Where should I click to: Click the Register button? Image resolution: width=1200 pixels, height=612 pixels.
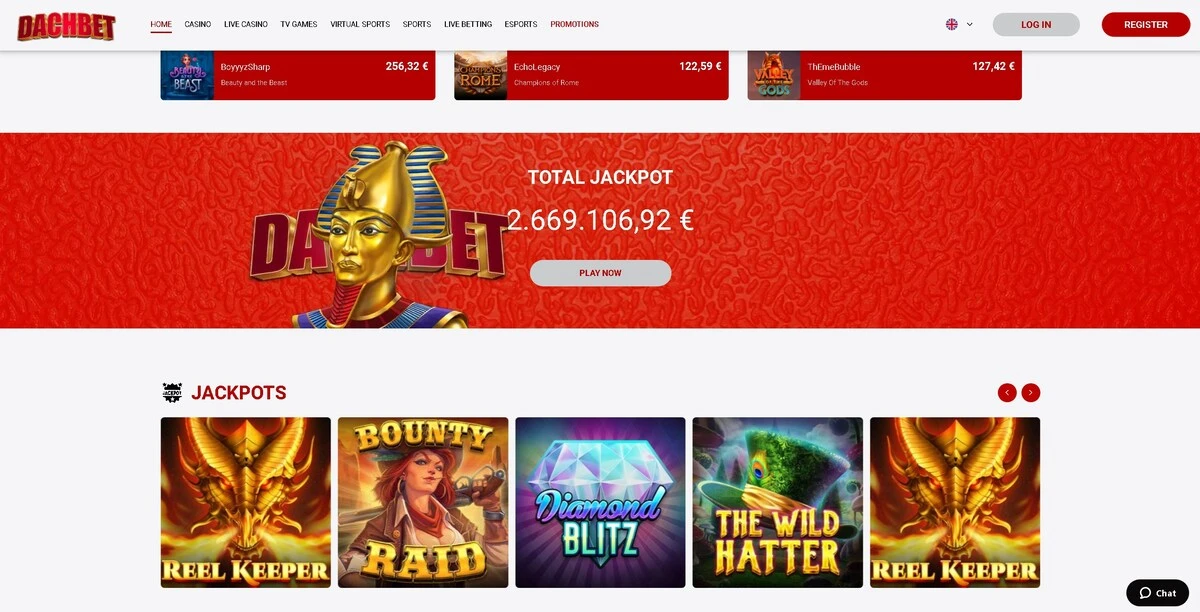click(x=1146, y=25)
